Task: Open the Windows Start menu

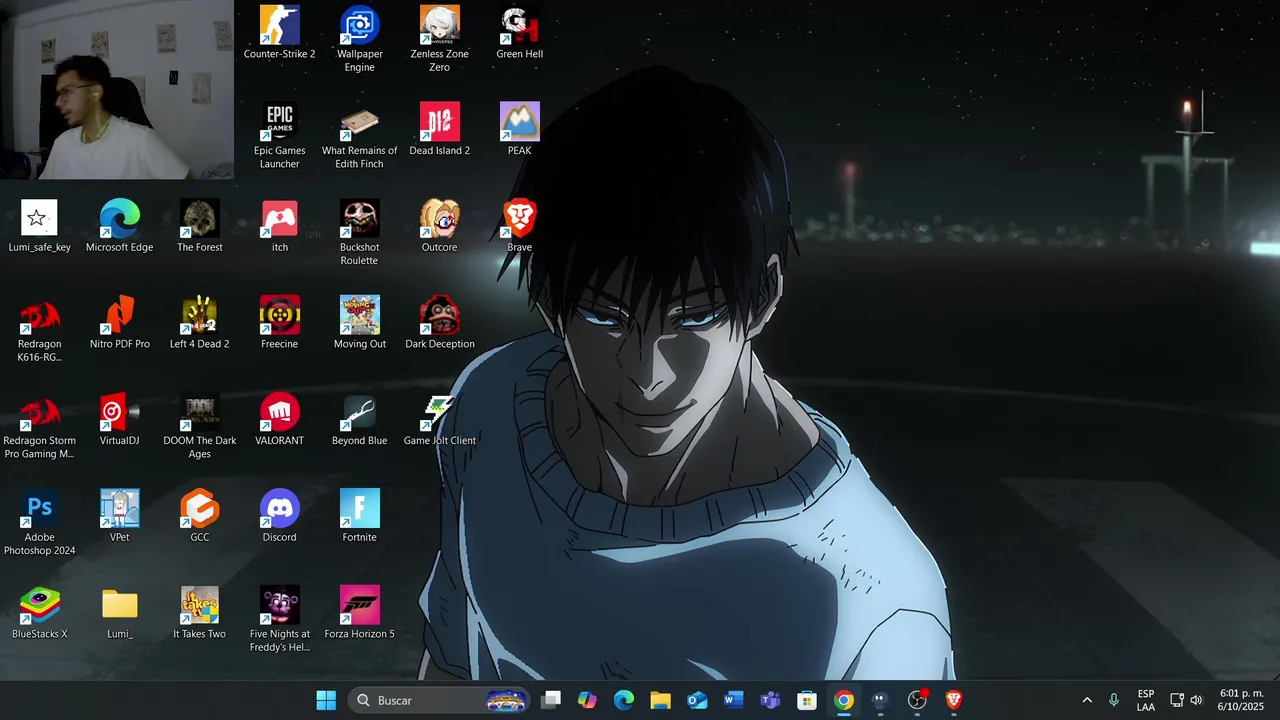Action: click(326, 700)
